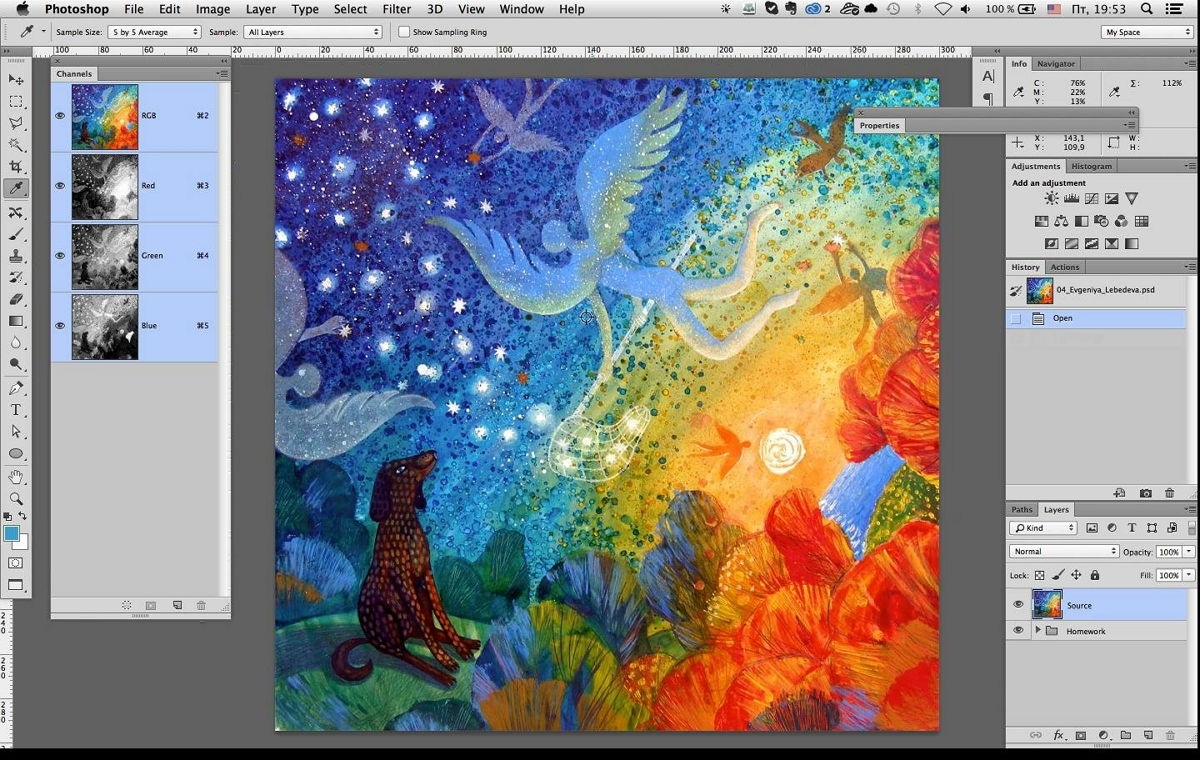The image size is (1200, 760).
Task: Select the Blur tool
Action: (16, 343)
